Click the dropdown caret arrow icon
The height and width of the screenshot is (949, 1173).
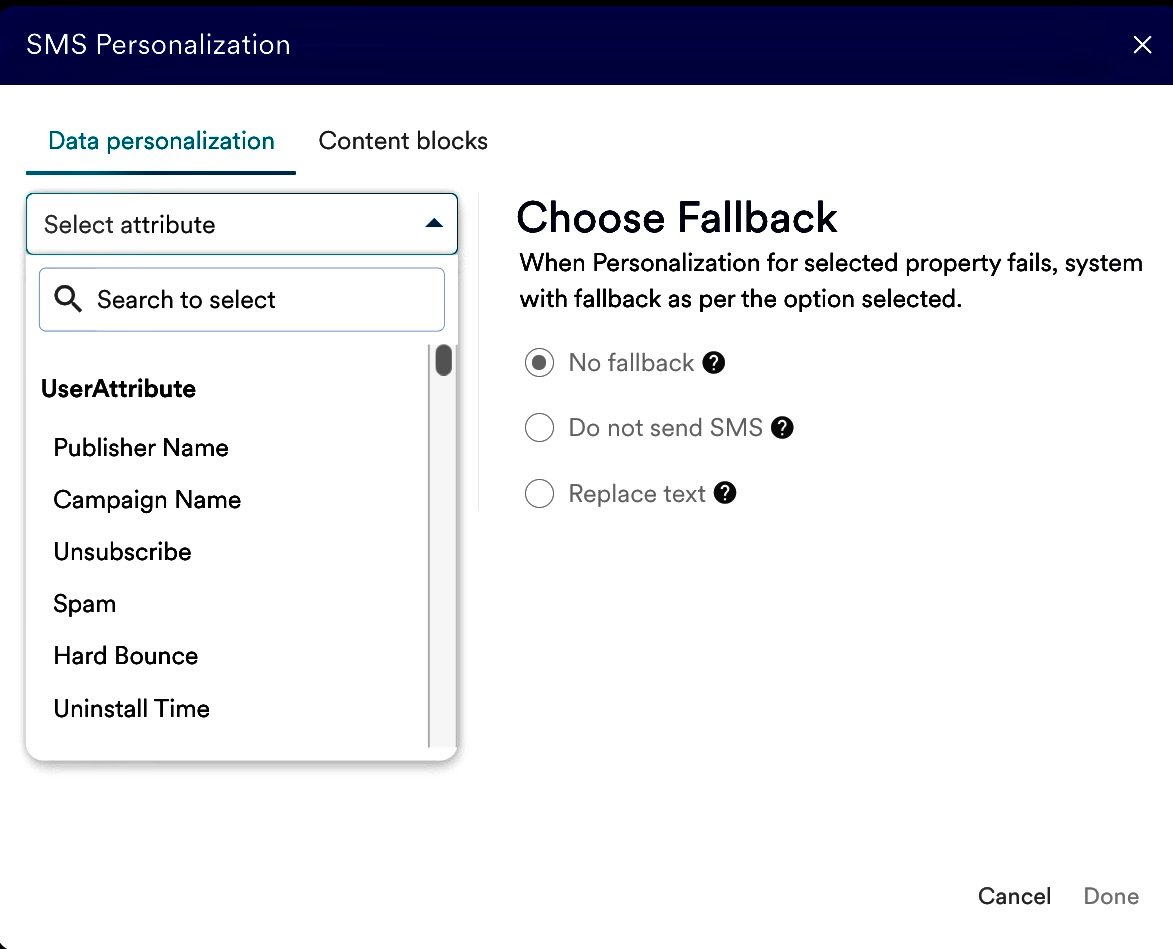(x=434, y=224)
